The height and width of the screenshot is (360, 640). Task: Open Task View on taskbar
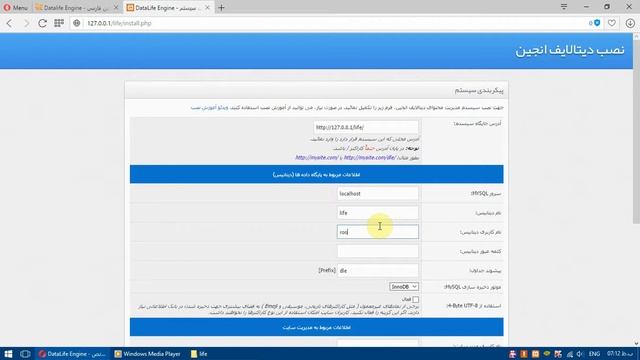(25, 354)
